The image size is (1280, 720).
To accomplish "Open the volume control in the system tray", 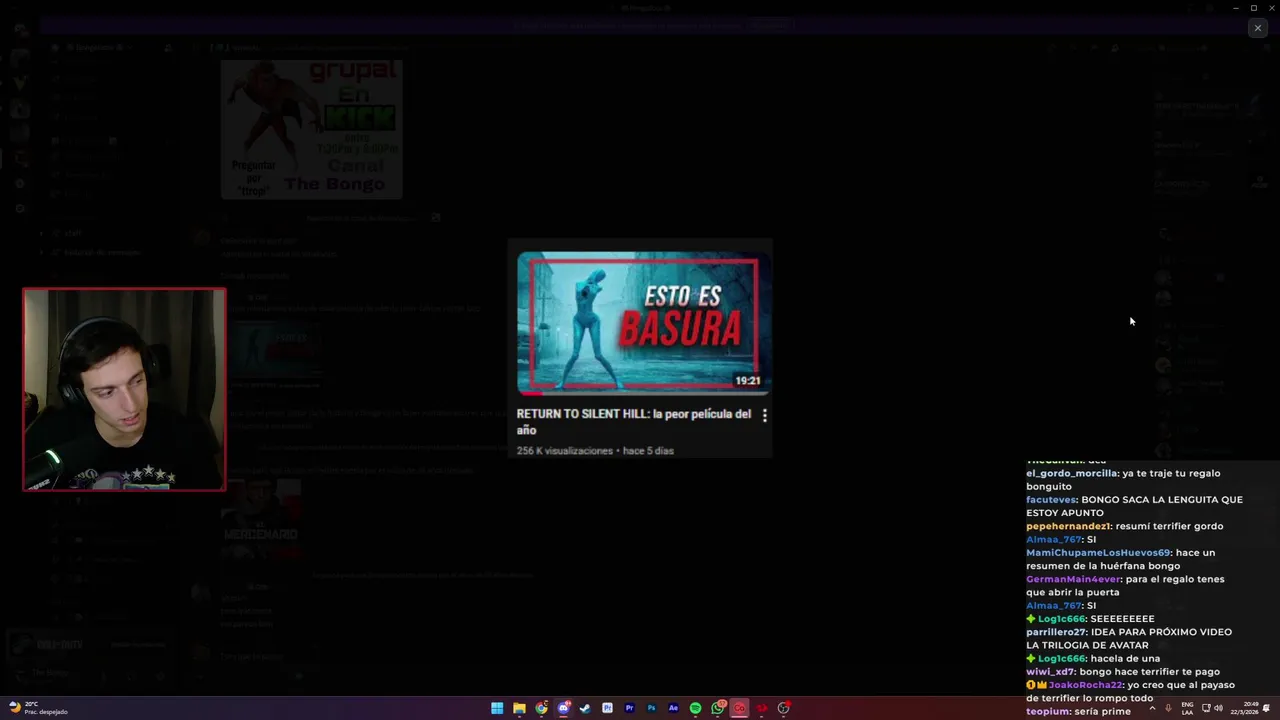I will (x=1218, y=708).
